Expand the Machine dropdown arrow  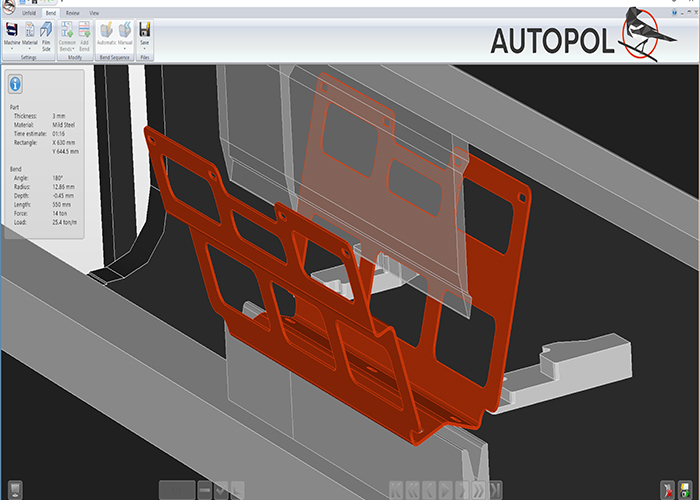click(x=13, y=48)
